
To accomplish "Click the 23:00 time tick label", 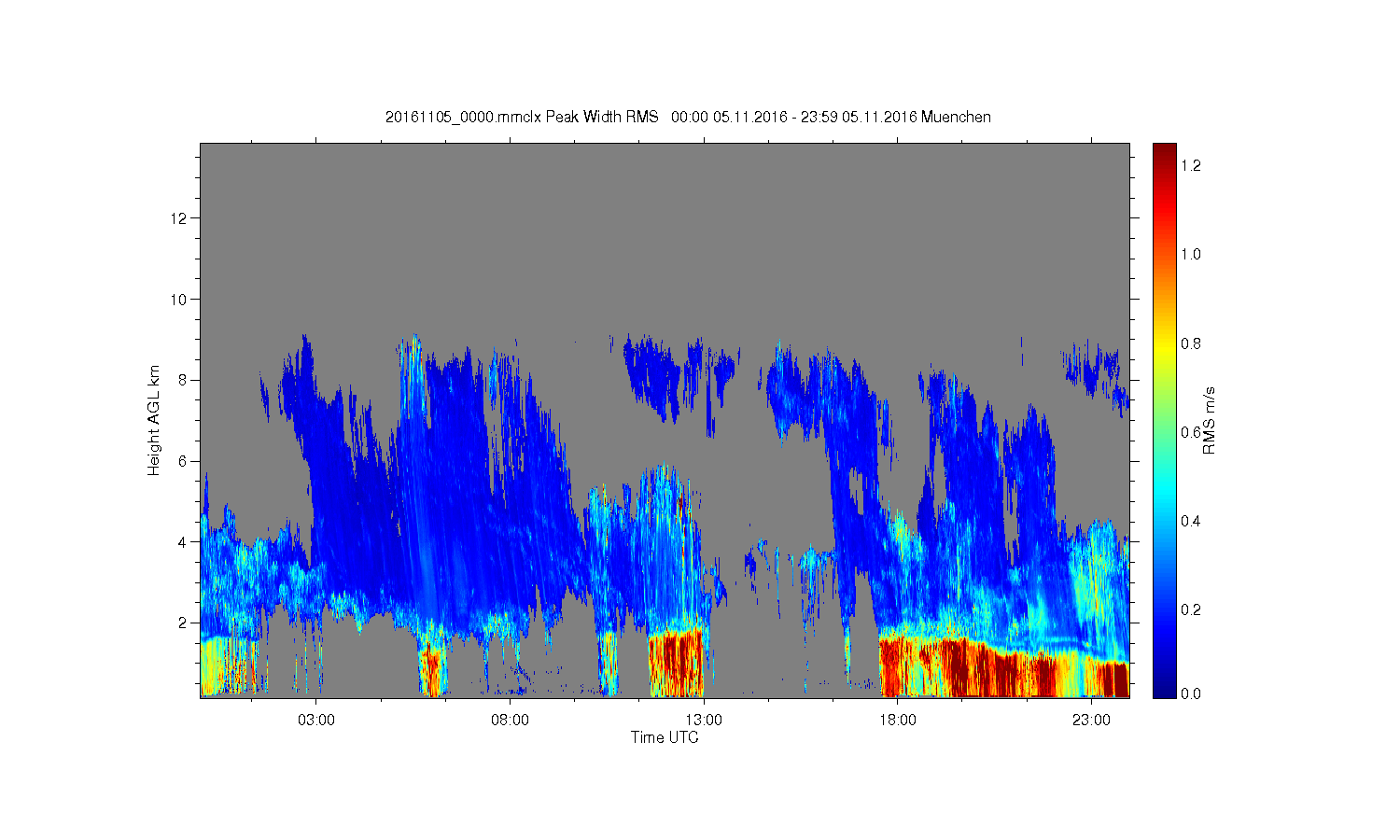I will point(1091,720).
